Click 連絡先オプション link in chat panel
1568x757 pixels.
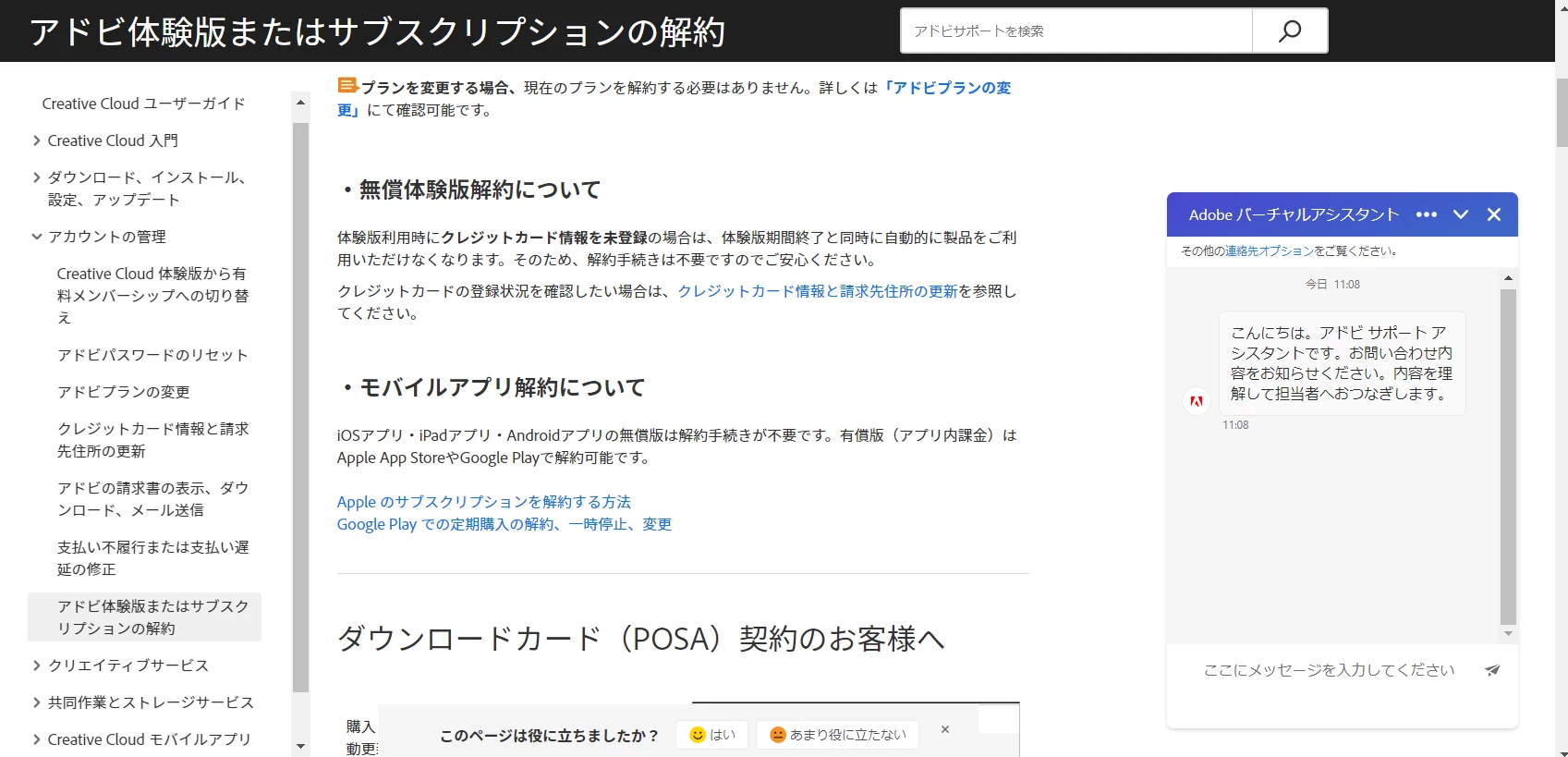tap(1269, 250)
